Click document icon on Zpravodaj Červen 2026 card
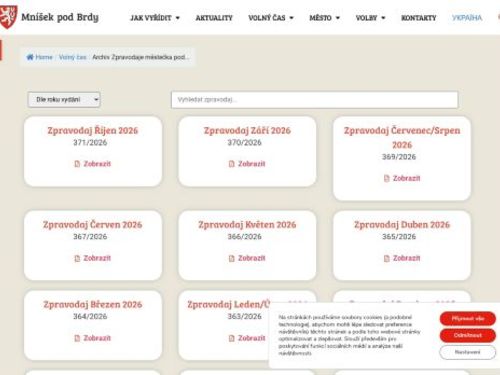This screenshot has height=375, width=500. pyautogui.click(x=77, y=258)
